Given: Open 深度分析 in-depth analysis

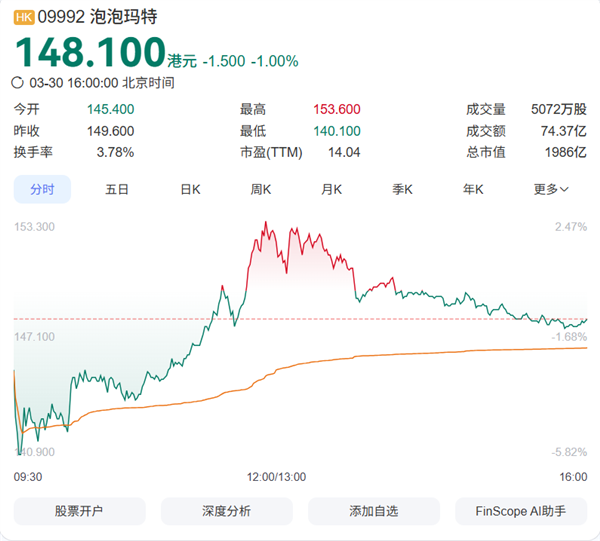Looking at the screenshot, I should coord(226,511).
